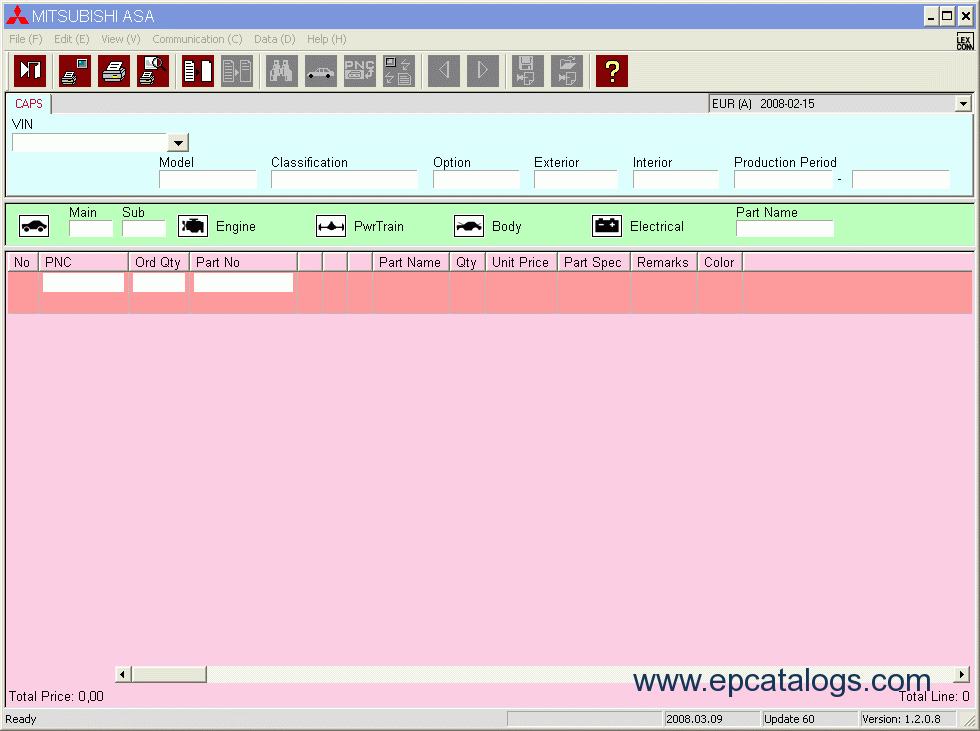Open the Communication (C) menu
The height and width of the screenshot is (731, 980).
pos(198,39)
